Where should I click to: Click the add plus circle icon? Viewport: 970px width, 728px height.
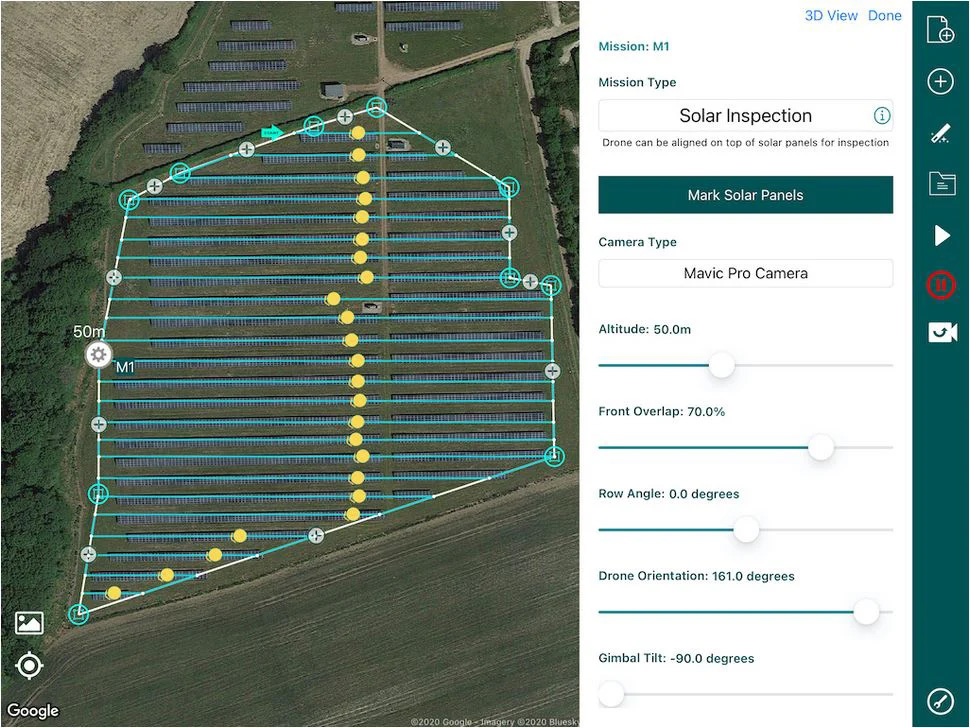940,82
